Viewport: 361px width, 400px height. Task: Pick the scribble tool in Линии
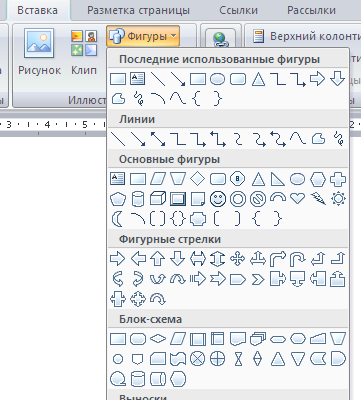[338, 139]
